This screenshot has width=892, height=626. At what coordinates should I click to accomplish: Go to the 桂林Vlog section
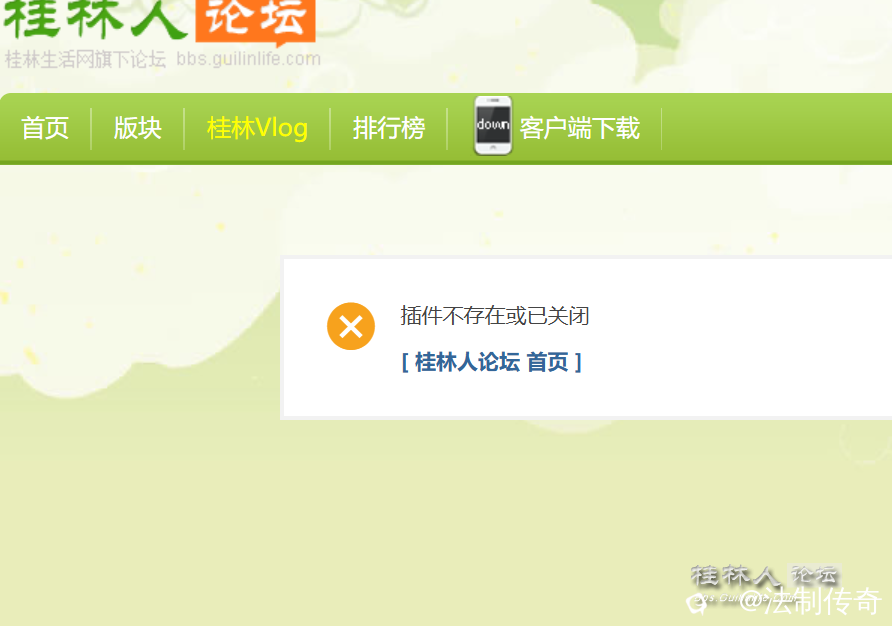click(x=257, y=128)
